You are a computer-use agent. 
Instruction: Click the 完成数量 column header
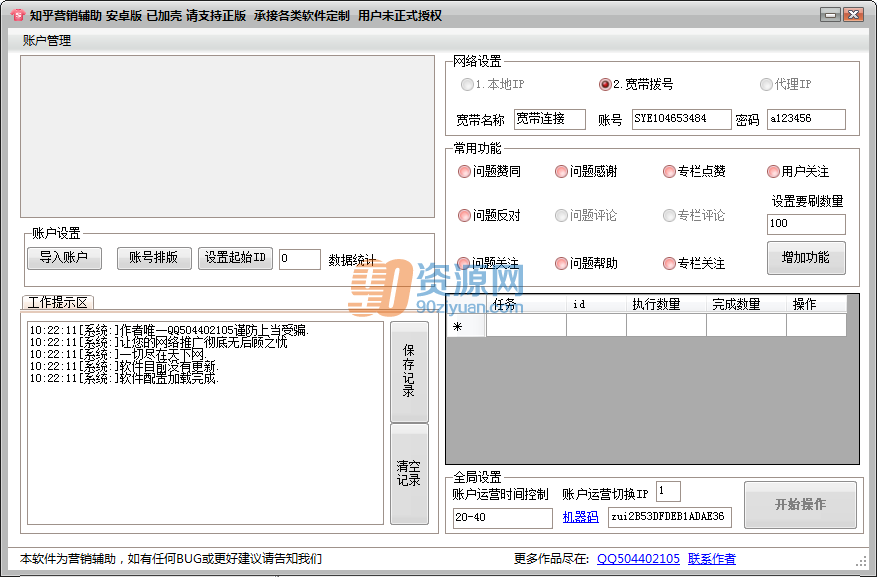click(x=746, y=304)
